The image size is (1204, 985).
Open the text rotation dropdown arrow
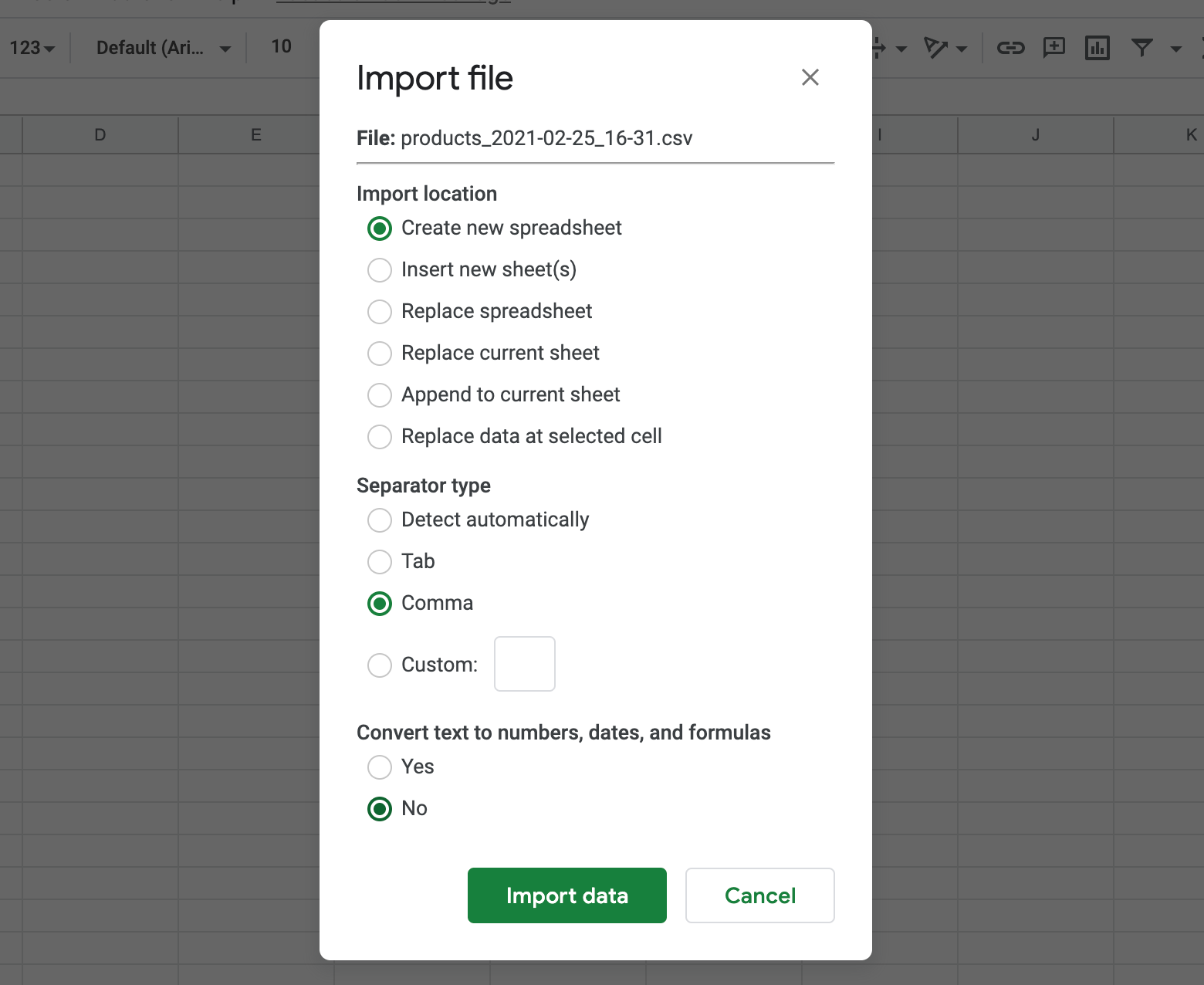click(x=962, y=49)
